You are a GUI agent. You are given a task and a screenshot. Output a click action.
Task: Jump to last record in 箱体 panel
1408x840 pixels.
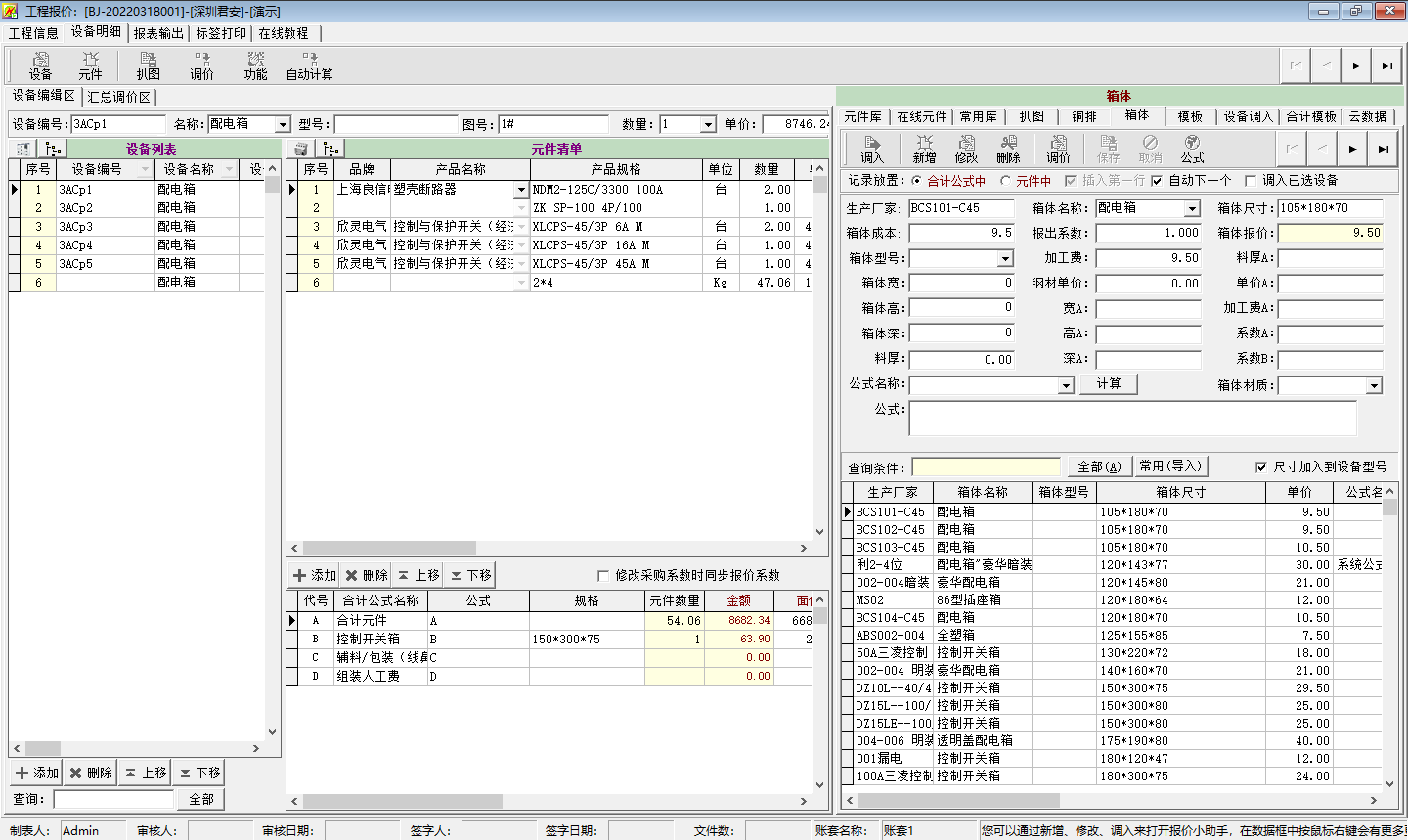pos(1383,149)
